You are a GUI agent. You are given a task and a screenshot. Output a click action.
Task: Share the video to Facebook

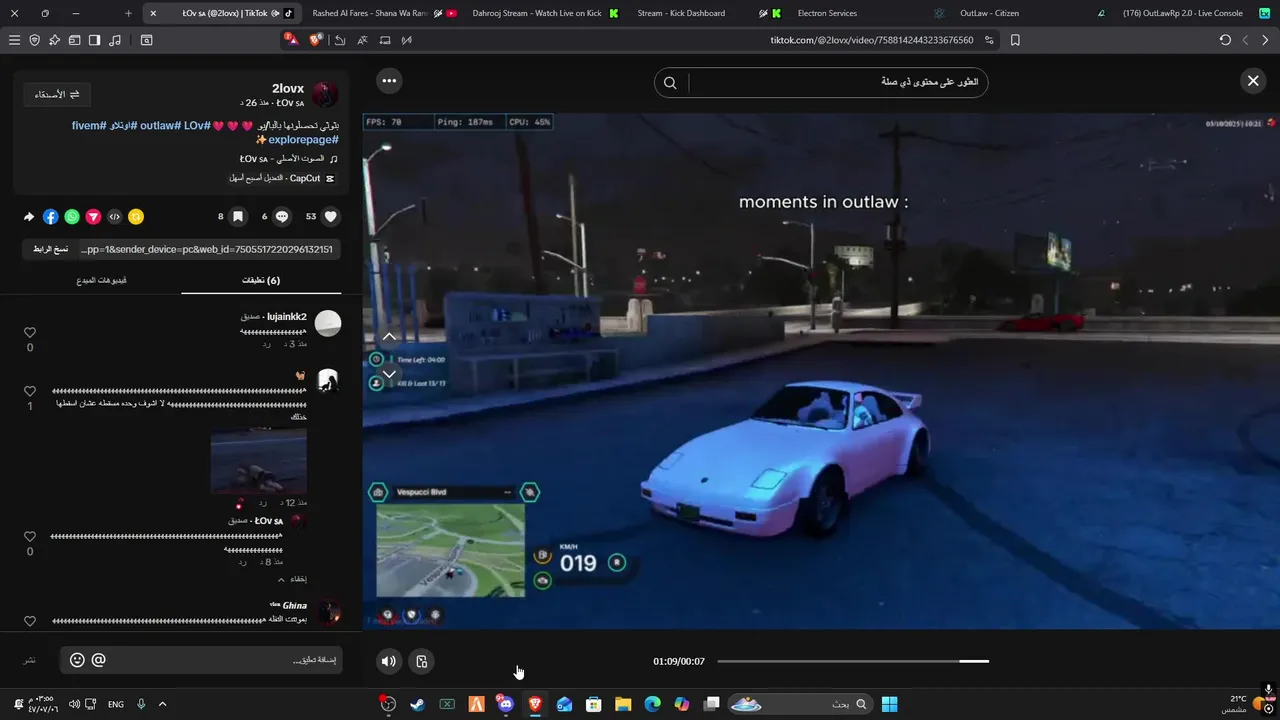click(51, 216)
